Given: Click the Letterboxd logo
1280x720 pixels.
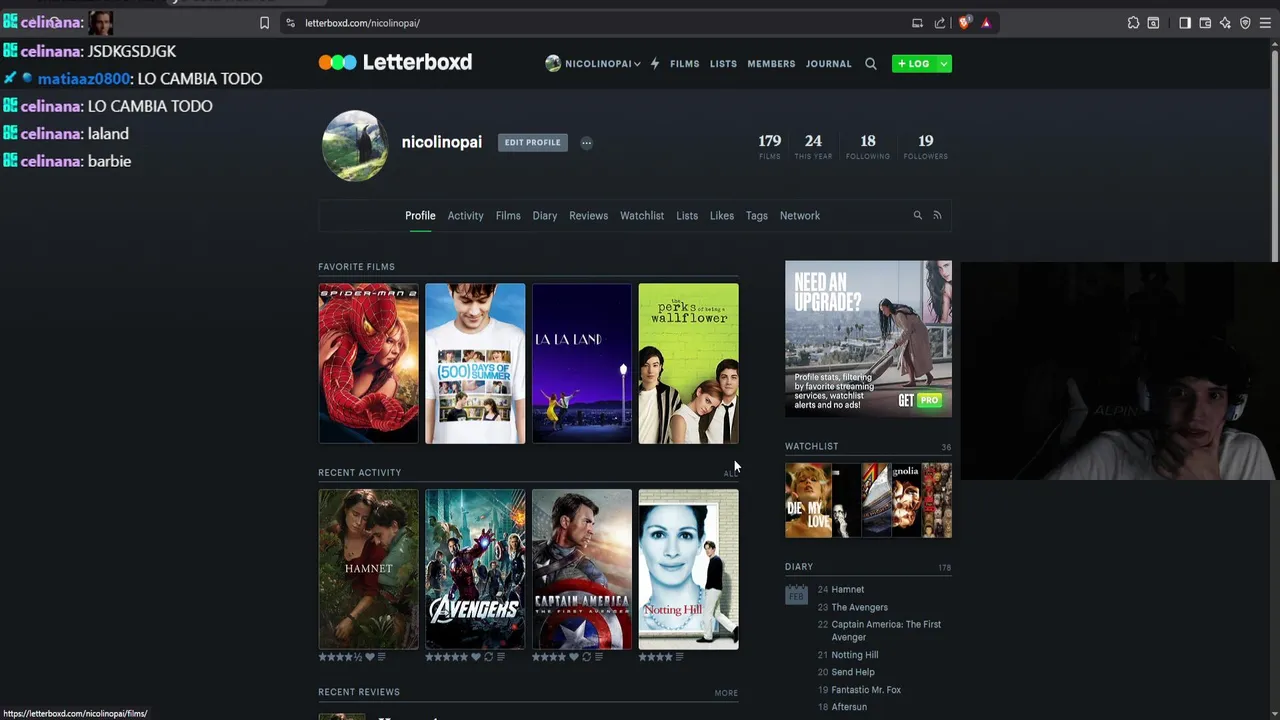Looking at the screenshot, I should tap(395, 62).
